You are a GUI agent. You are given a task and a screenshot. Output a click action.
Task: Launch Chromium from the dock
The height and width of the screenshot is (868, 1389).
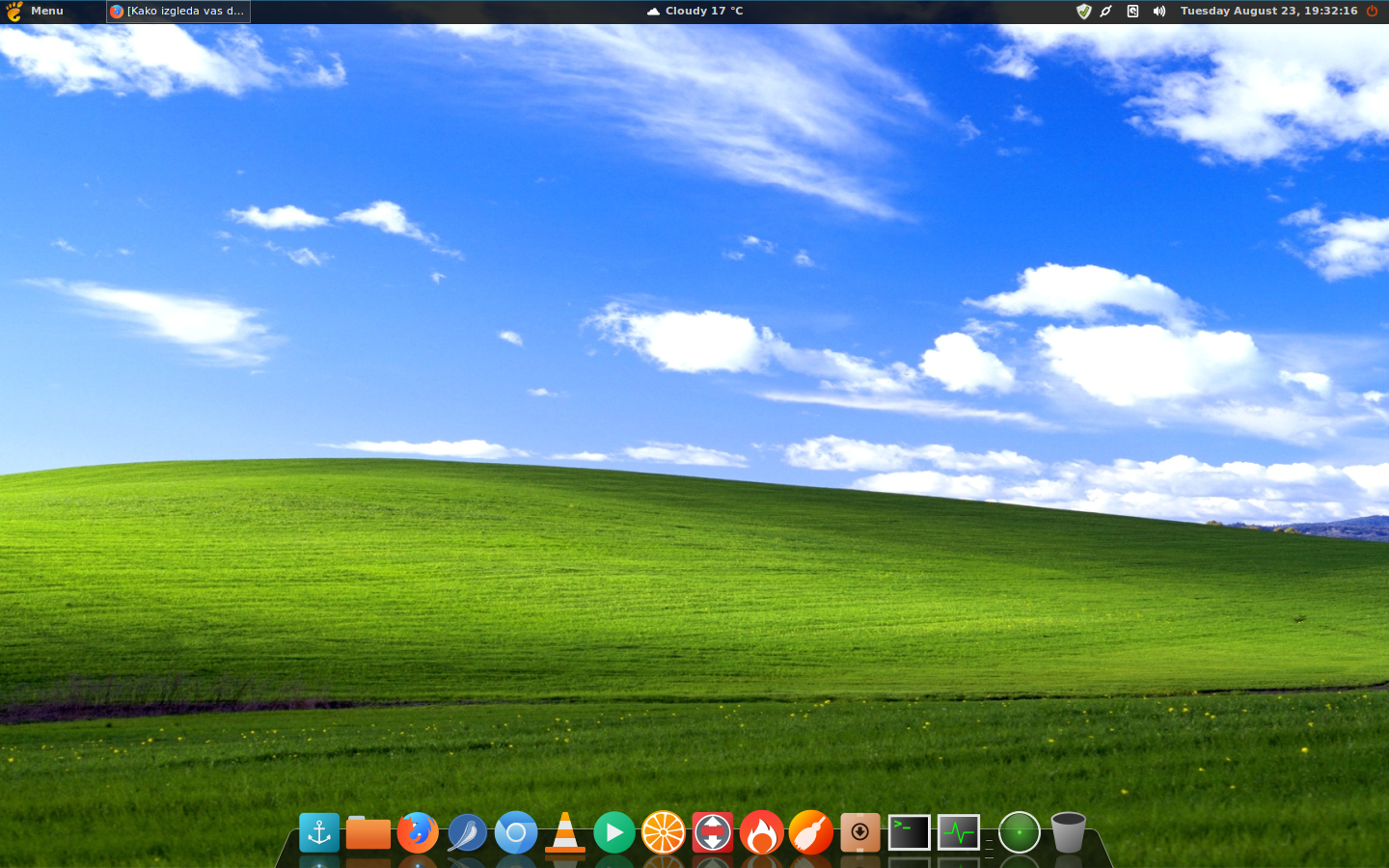[516, 833]
